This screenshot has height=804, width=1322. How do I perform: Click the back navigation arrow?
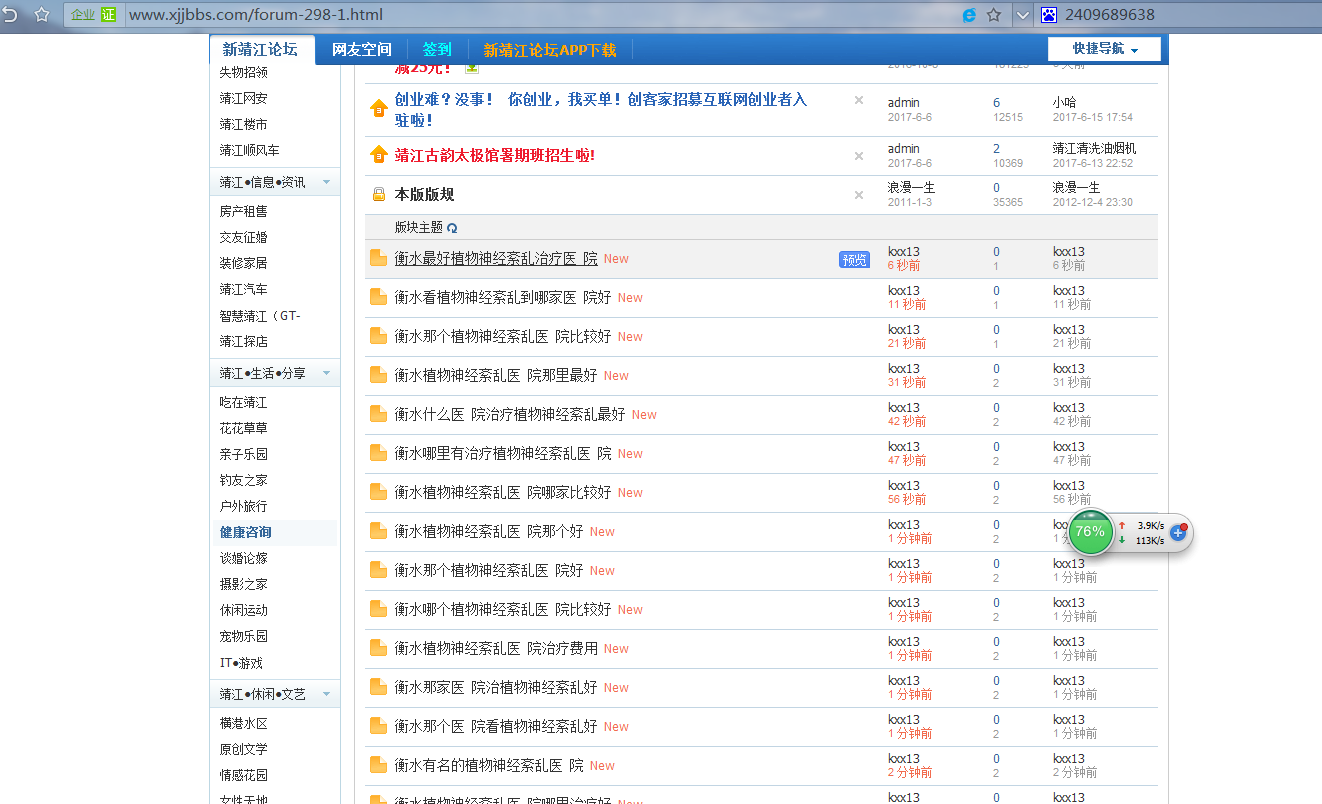point(10,15)
